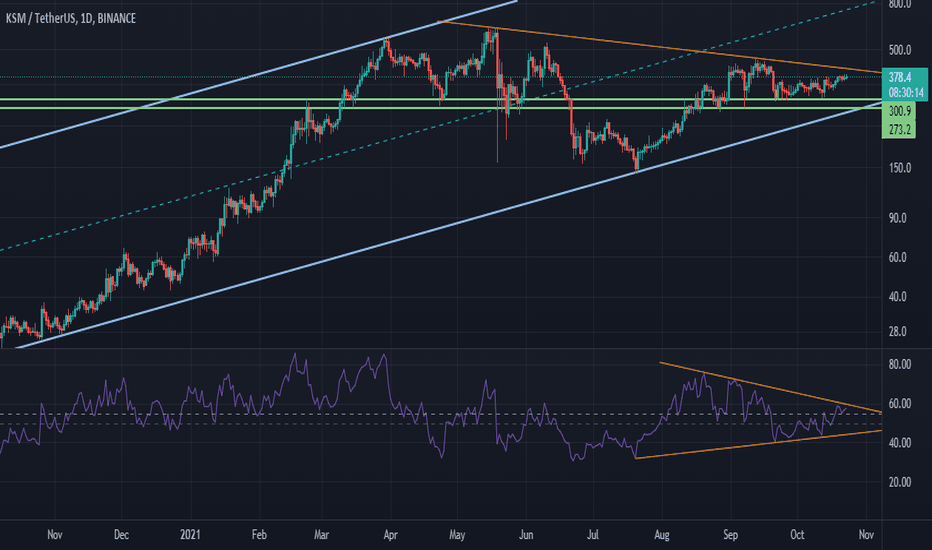Click the 28.0 price axis label
Image resolution: width=932 pixels, height=550 pixels.
[x=898, y=331]
